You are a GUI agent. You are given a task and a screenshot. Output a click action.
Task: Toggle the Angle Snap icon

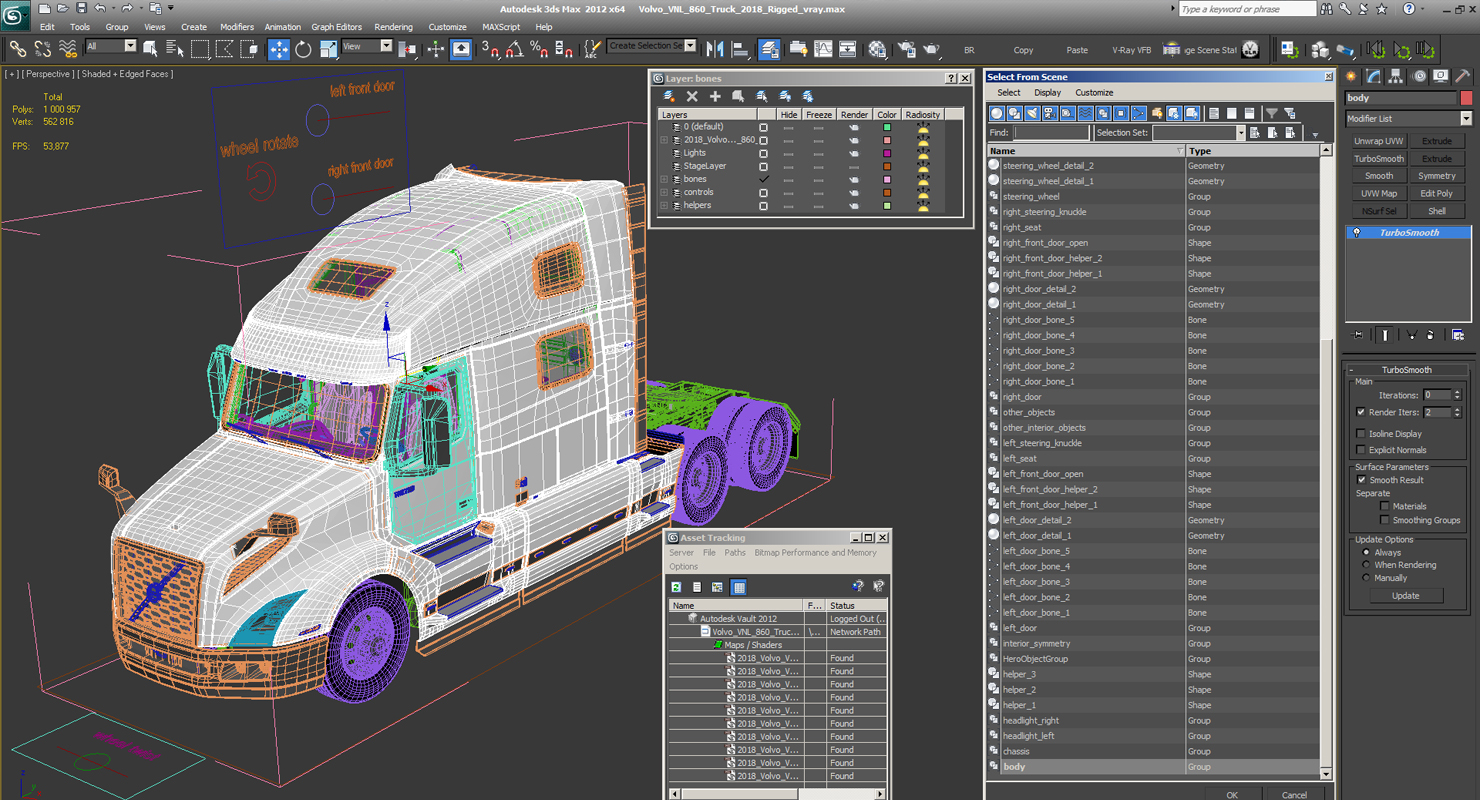tap(514, 49)
